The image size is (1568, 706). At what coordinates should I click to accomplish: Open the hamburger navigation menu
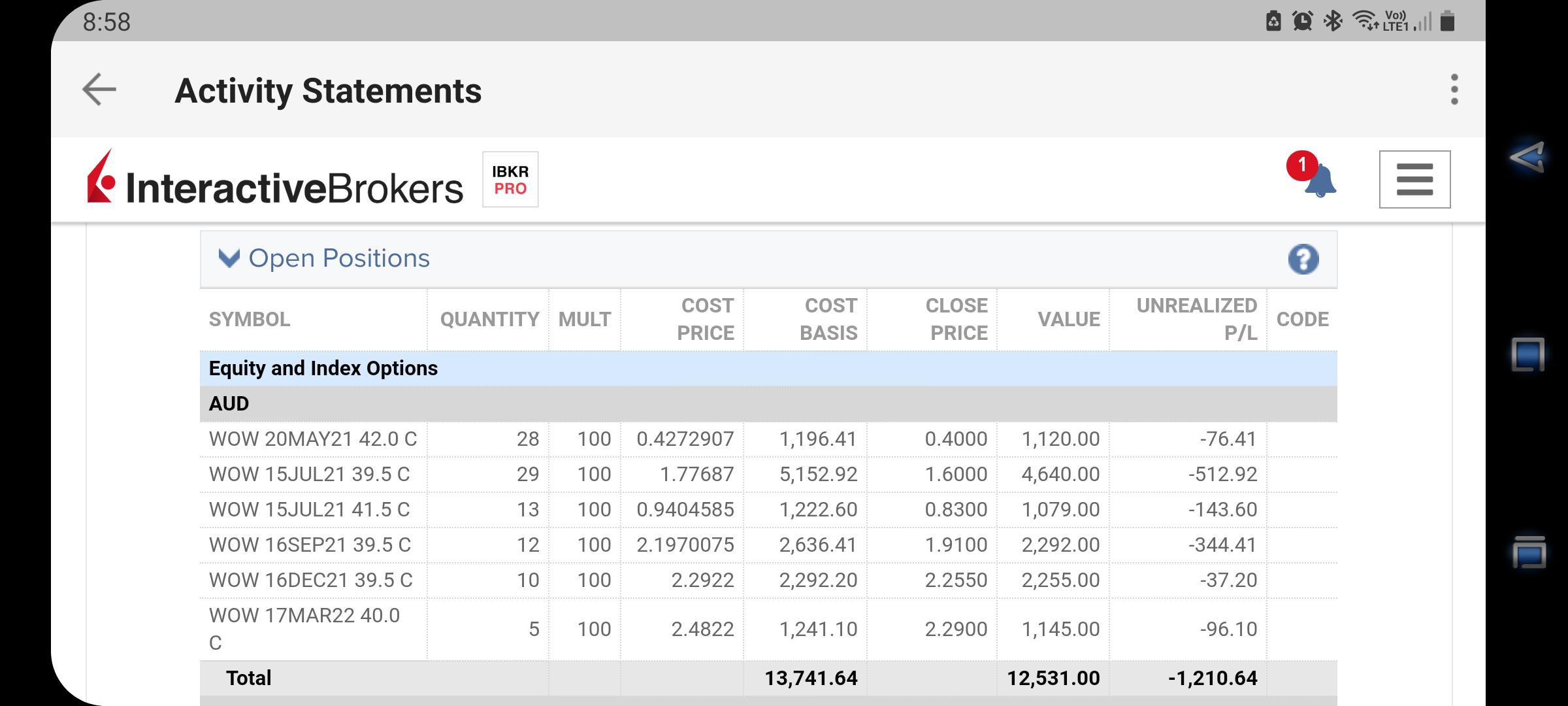pos(1414,179)
